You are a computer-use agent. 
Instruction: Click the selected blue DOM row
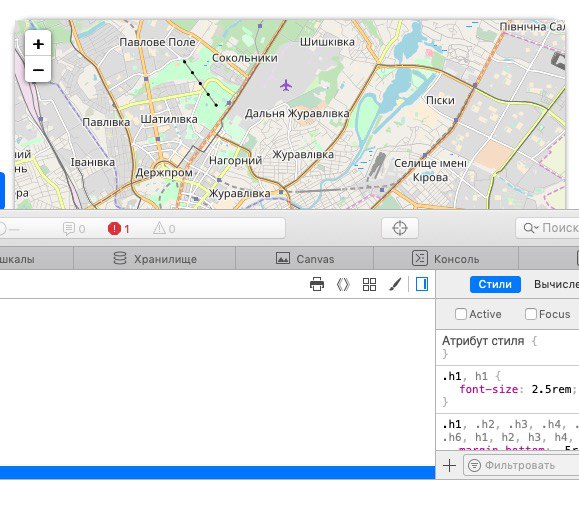[x=217, y=472]
